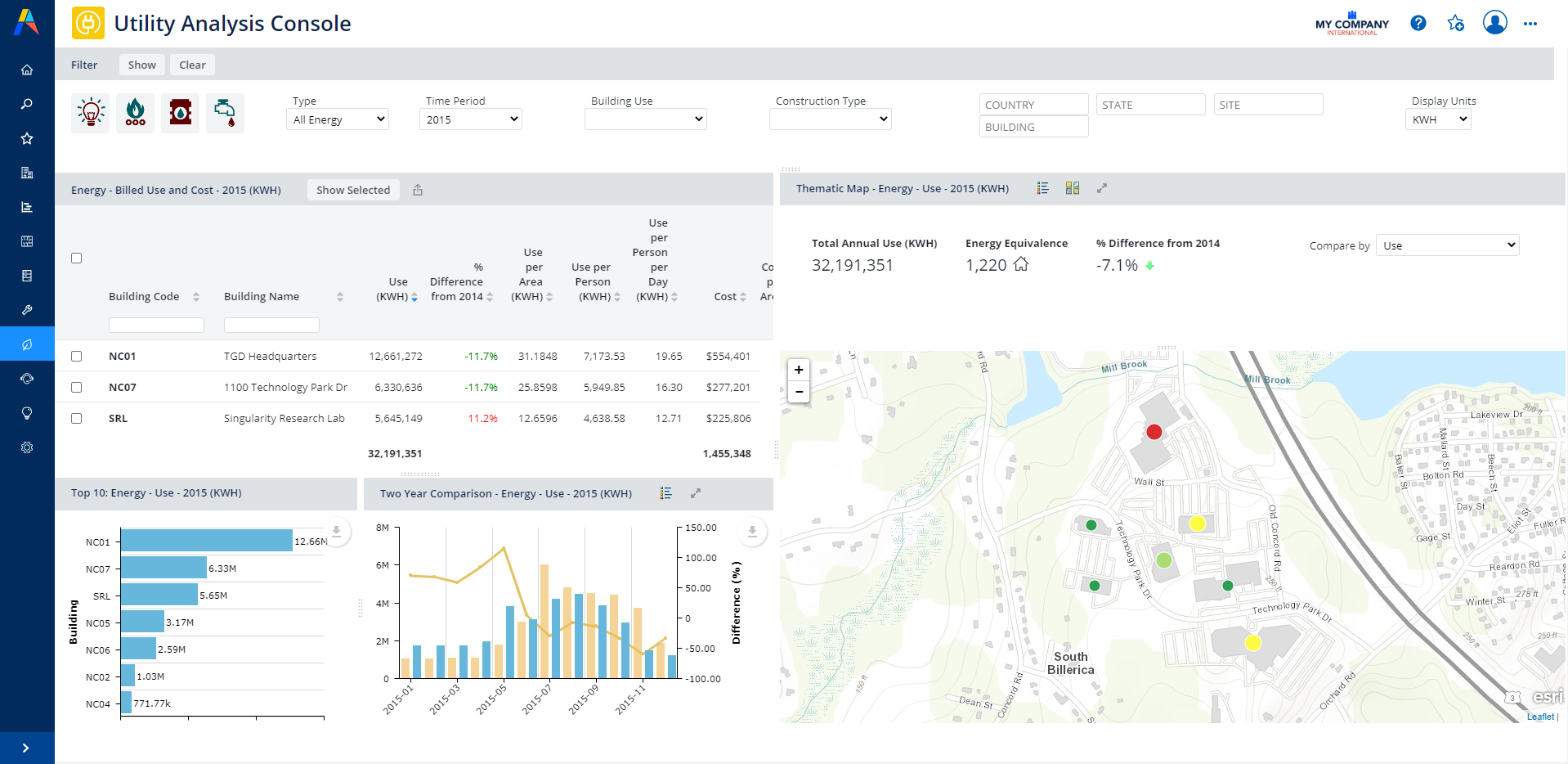Select the water faucet utility icon
This screenshot has width=1568, height=764.
[x=224, y=112]
